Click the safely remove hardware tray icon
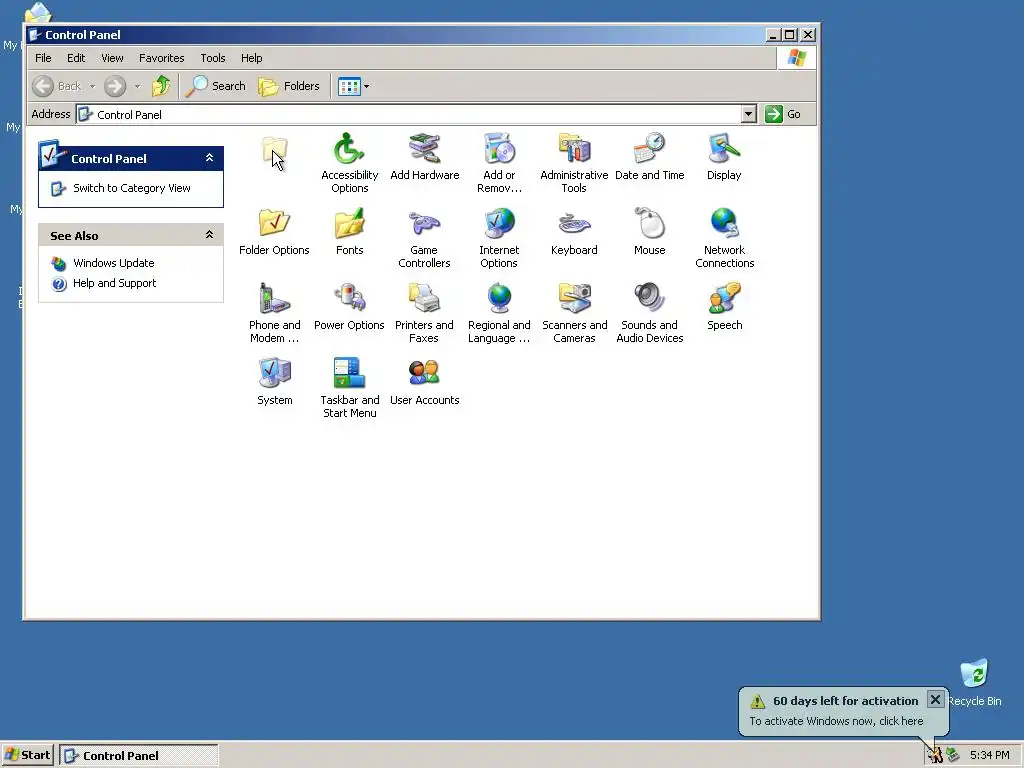1024x768 pixels. tap(953, 756)
